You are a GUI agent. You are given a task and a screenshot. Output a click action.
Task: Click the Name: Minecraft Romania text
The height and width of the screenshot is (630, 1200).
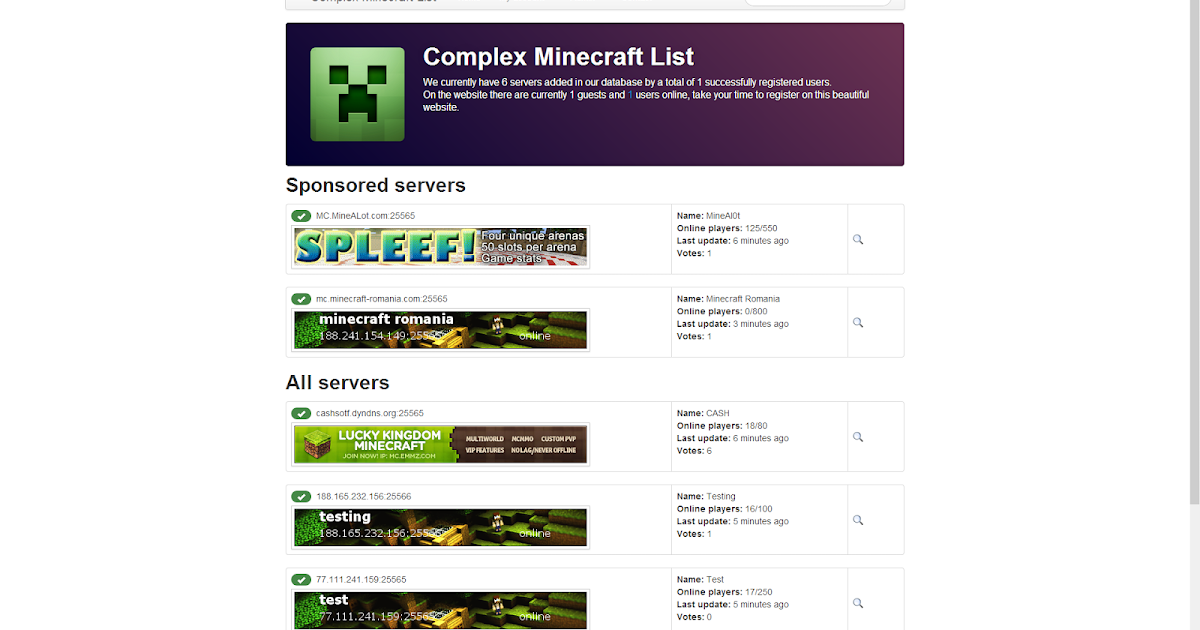[728, 298]
